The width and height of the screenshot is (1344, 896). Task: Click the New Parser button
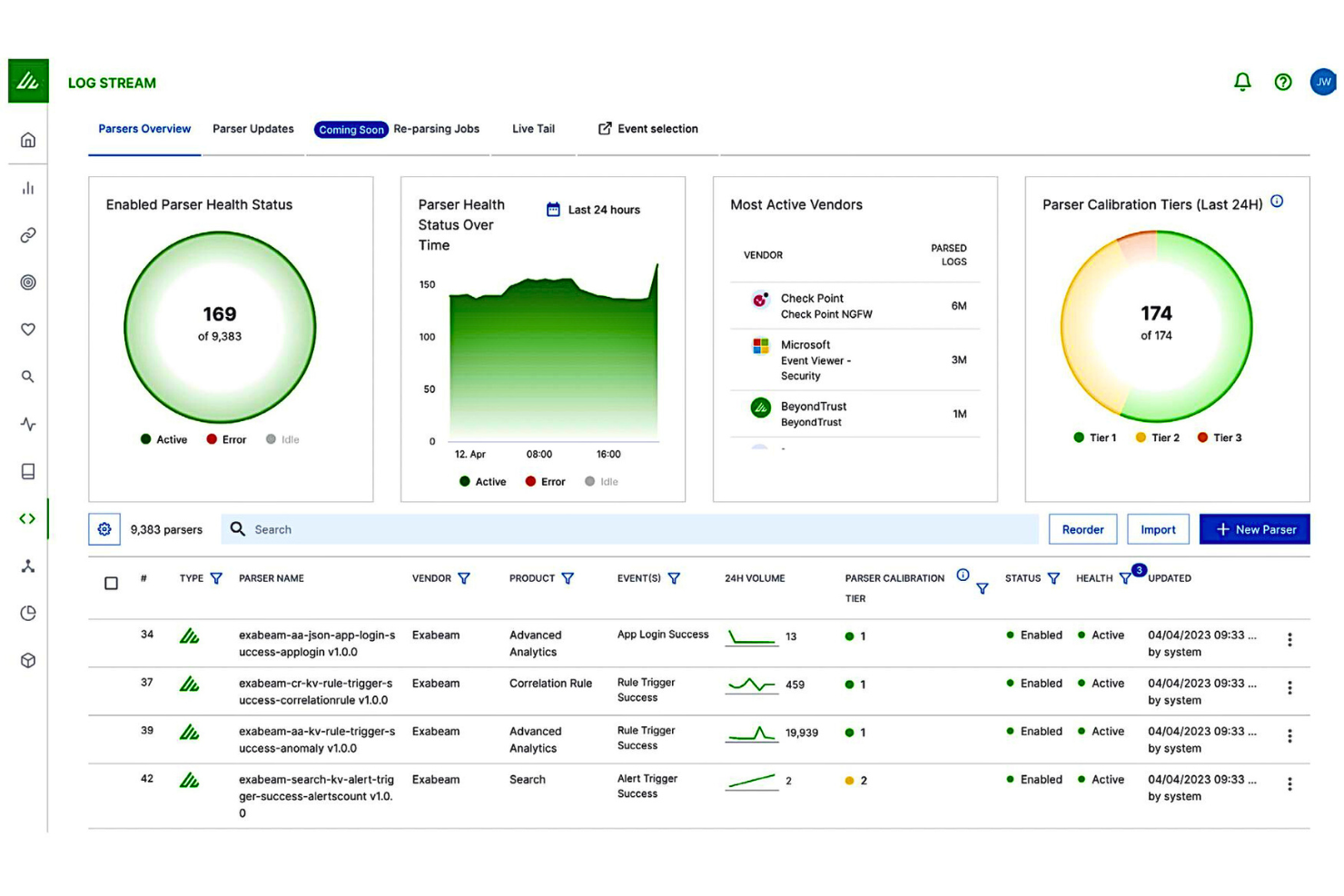pyautogui.click(x=1255, y=528)
